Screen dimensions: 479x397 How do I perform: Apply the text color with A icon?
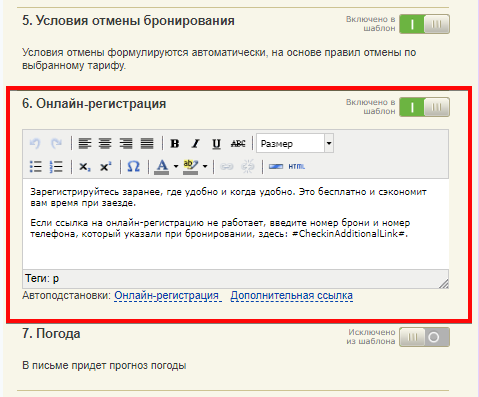click(x=162, y=166)
